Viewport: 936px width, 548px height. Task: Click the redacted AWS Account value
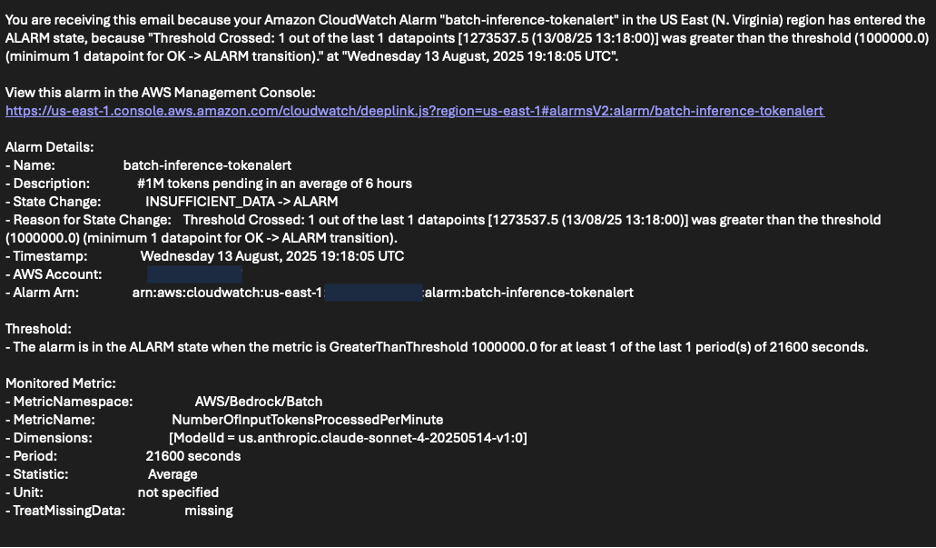coord(194,274)
